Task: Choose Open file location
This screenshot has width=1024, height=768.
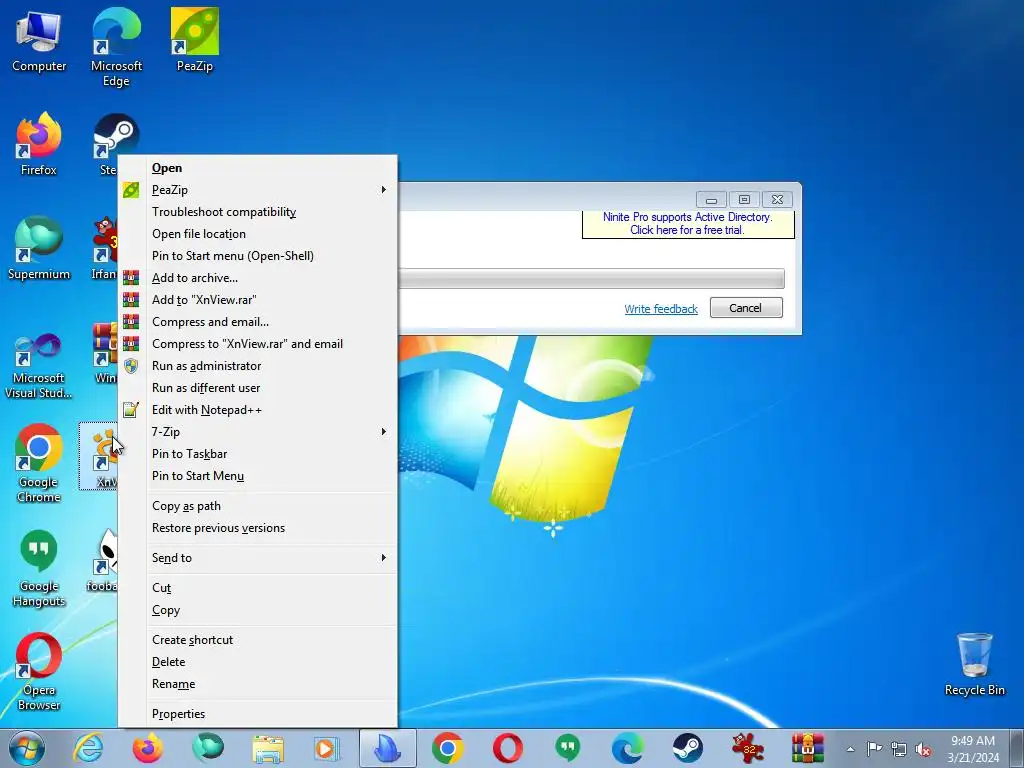Action: tap(258, 234)
